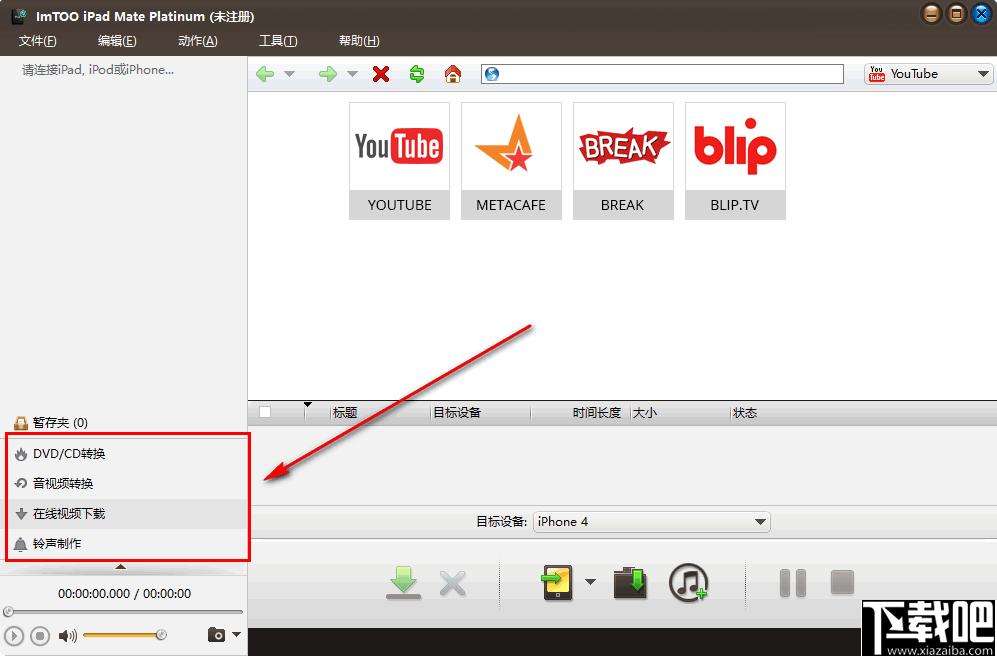Open the BLIP.TV site thumbnail
The width and height of the screenshot is (997, 656).
735,161
